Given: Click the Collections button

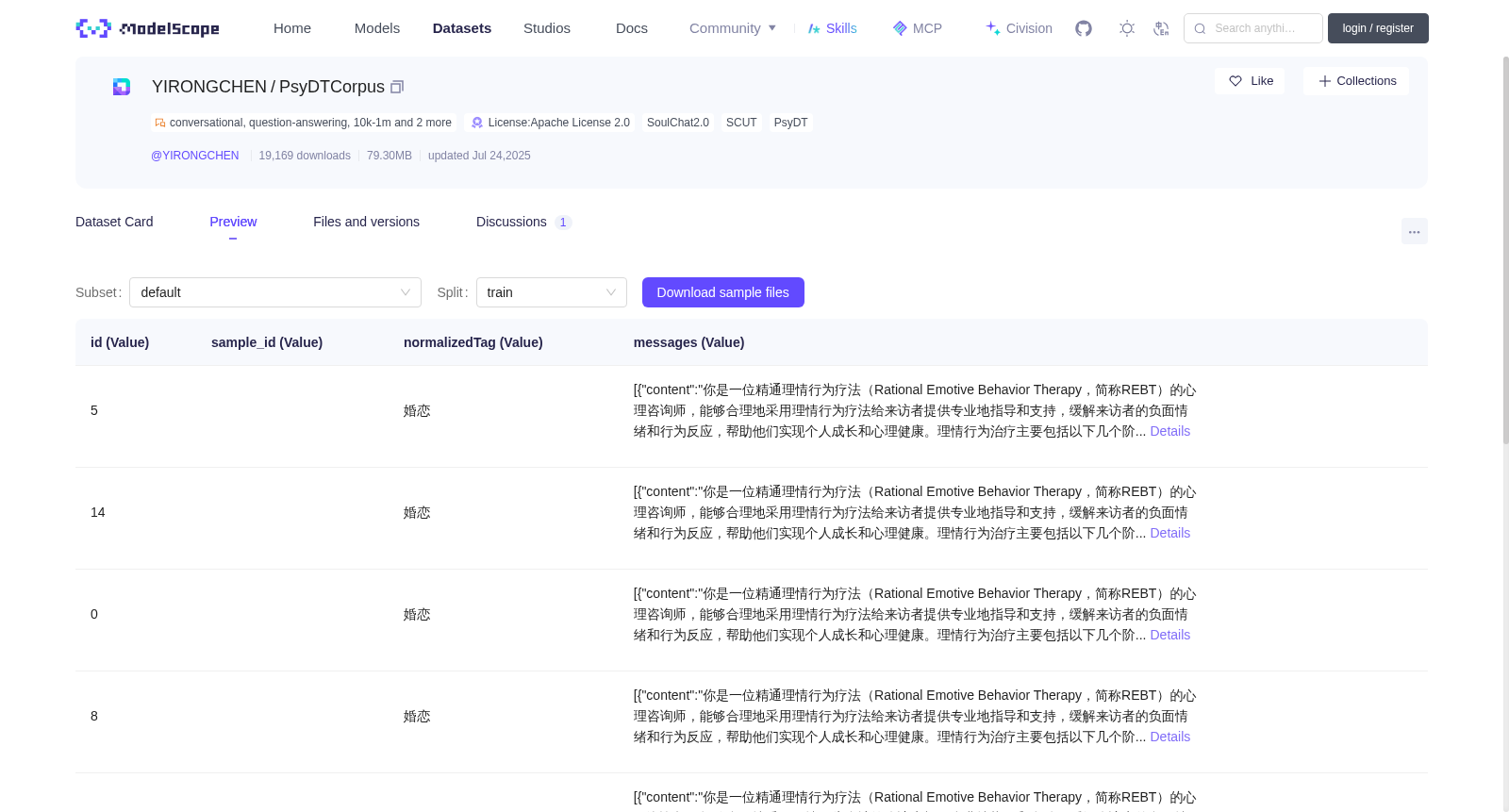Looking at the screenshot, I should coord(1356,81).
